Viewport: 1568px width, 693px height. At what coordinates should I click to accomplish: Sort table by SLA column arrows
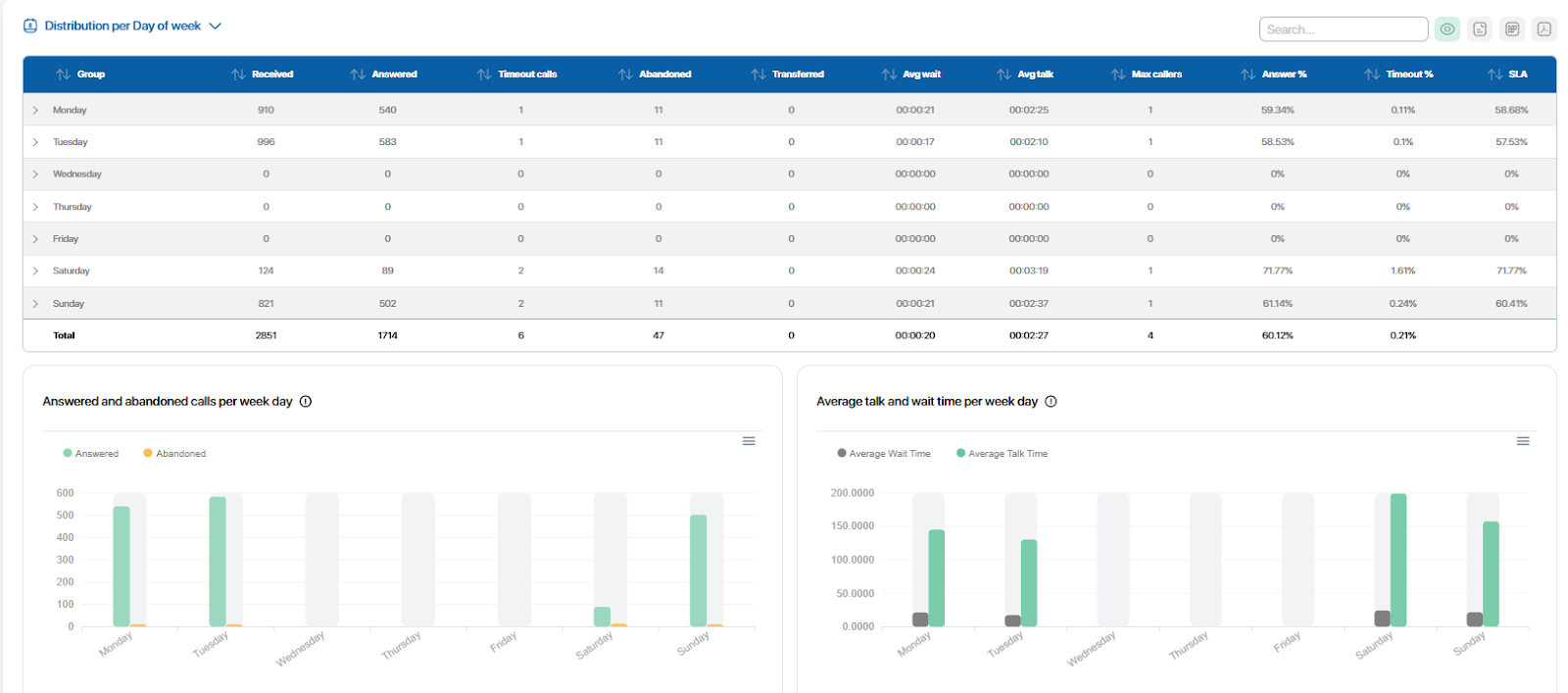(x=1494, y=74)
